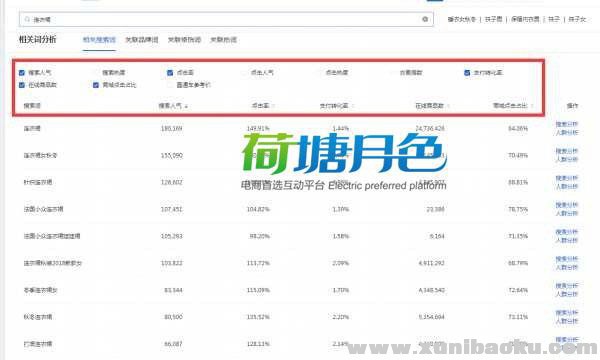Enable the 点击人气 checkbox
600x360 pixels.
coord(244,73)
